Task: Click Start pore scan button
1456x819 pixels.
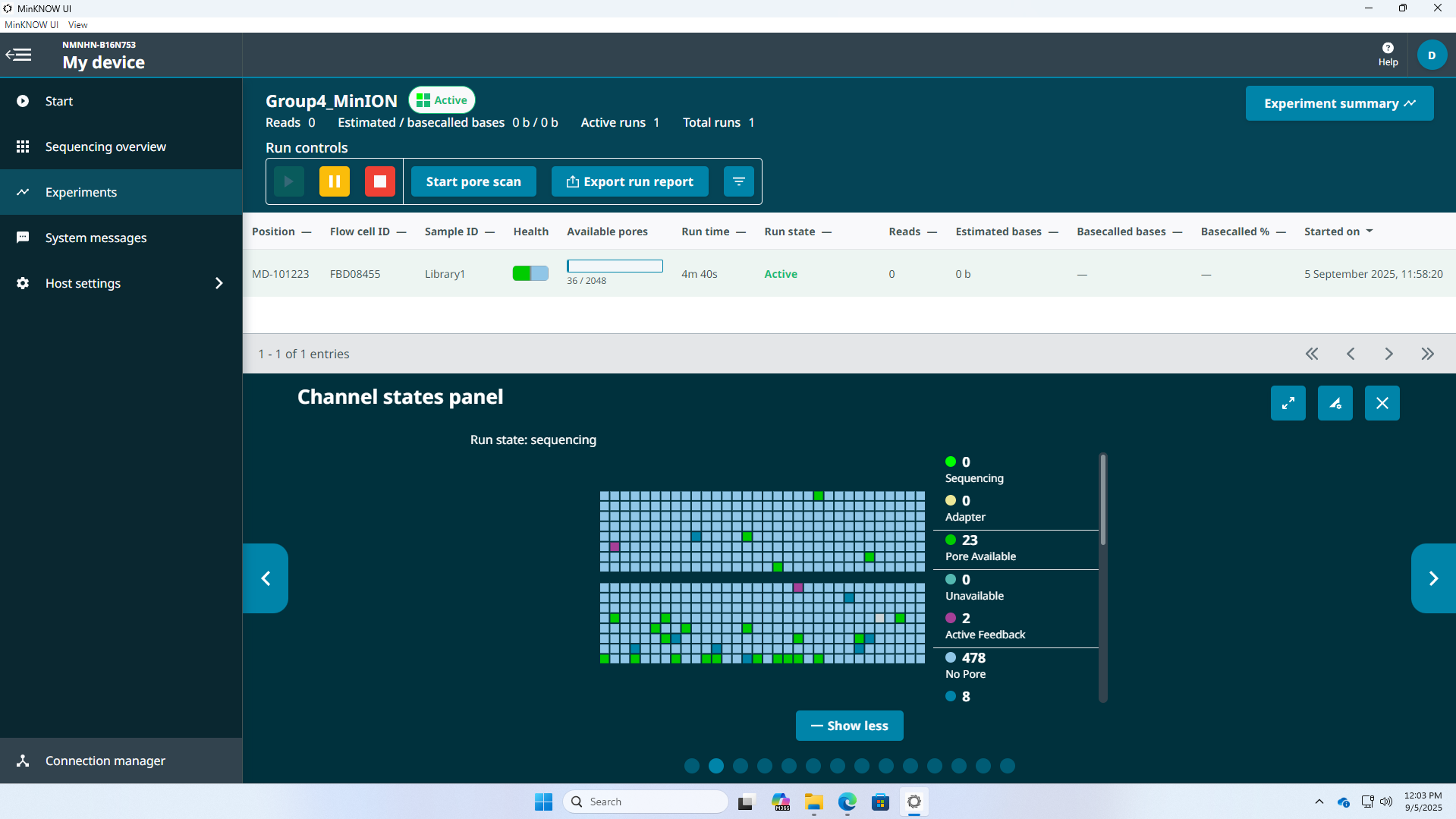Action: [x=473, y=181]
